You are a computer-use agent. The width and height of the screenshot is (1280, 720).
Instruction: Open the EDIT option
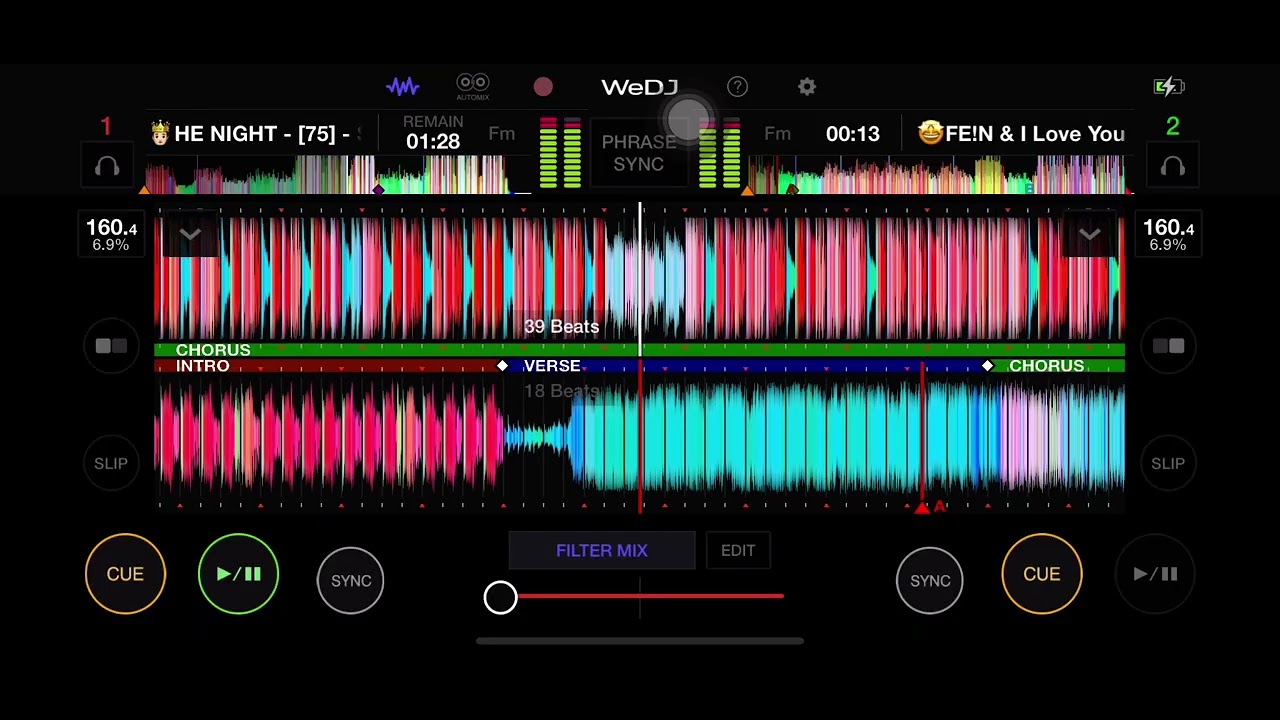click(738, 551)
